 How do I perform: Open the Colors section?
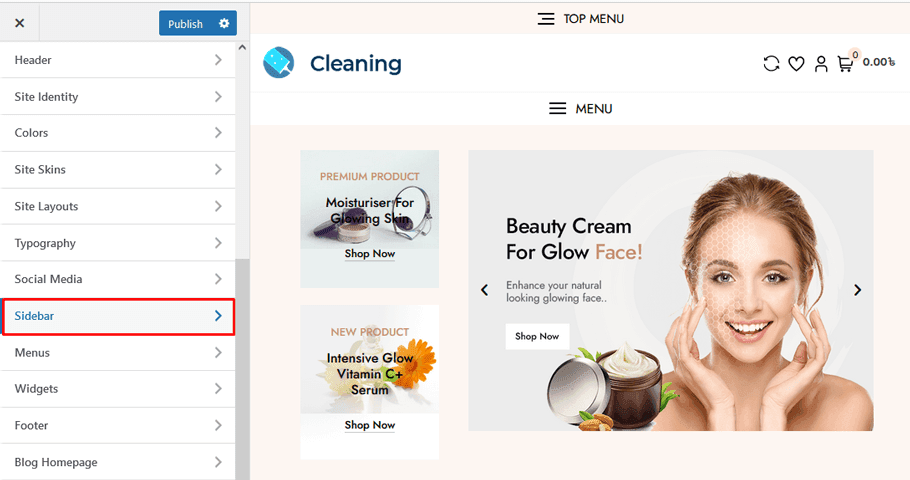[x=118, y=133]
